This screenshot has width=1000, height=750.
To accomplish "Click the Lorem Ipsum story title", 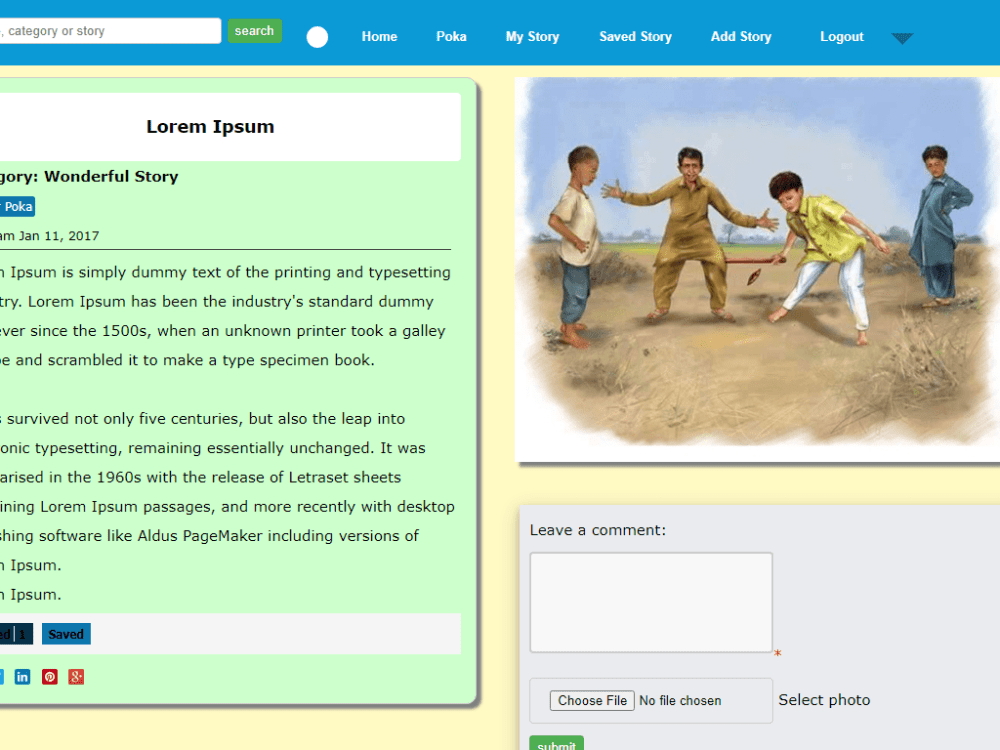I will 210,127.
